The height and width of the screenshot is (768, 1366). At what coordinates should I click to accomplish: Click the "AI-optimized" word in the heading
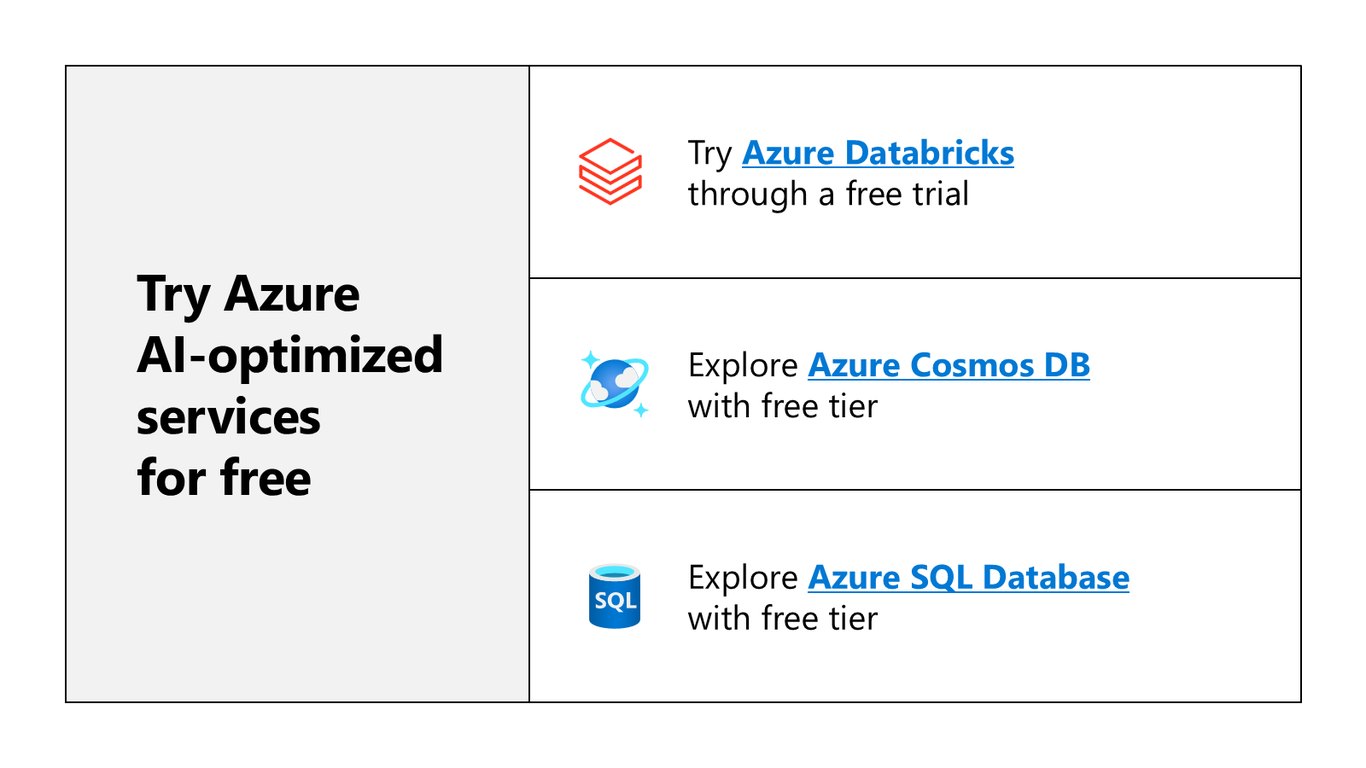290,355
